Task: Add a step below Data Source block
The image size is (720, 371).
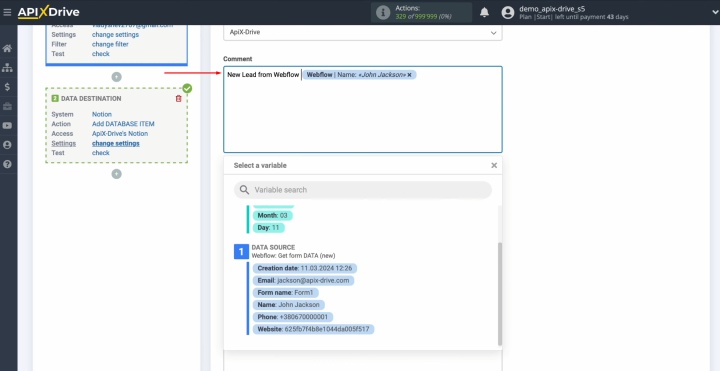Action: 117,77
